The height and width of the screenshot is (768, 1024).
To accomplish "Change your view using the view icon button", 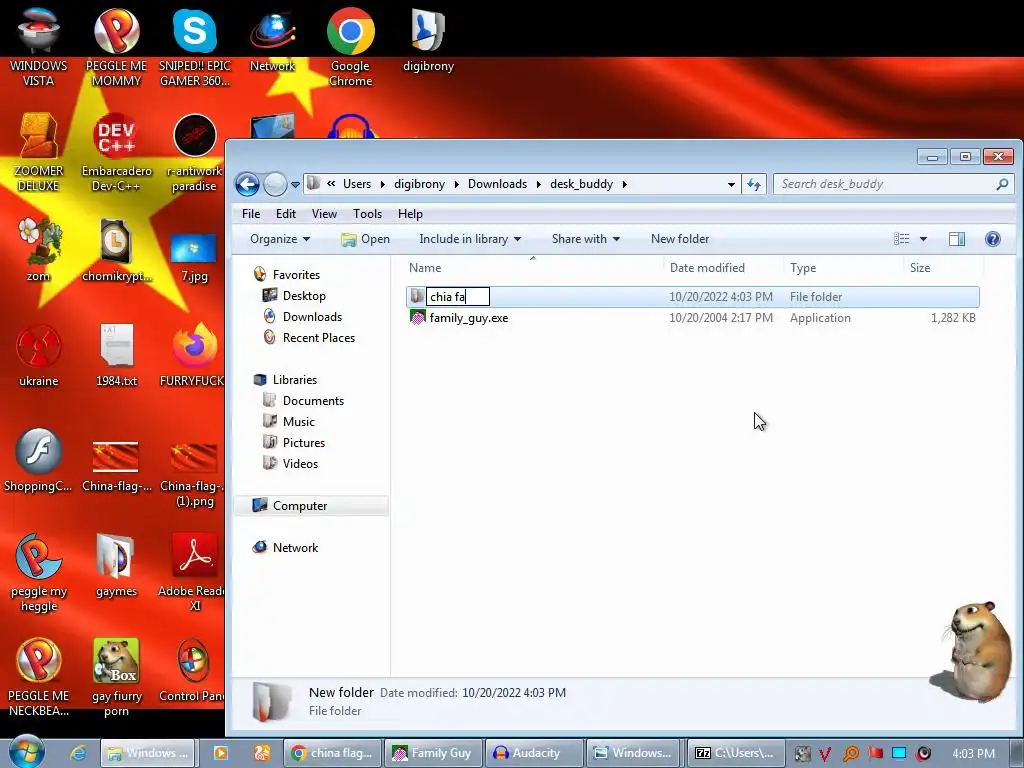I will (x=902, y=239).
